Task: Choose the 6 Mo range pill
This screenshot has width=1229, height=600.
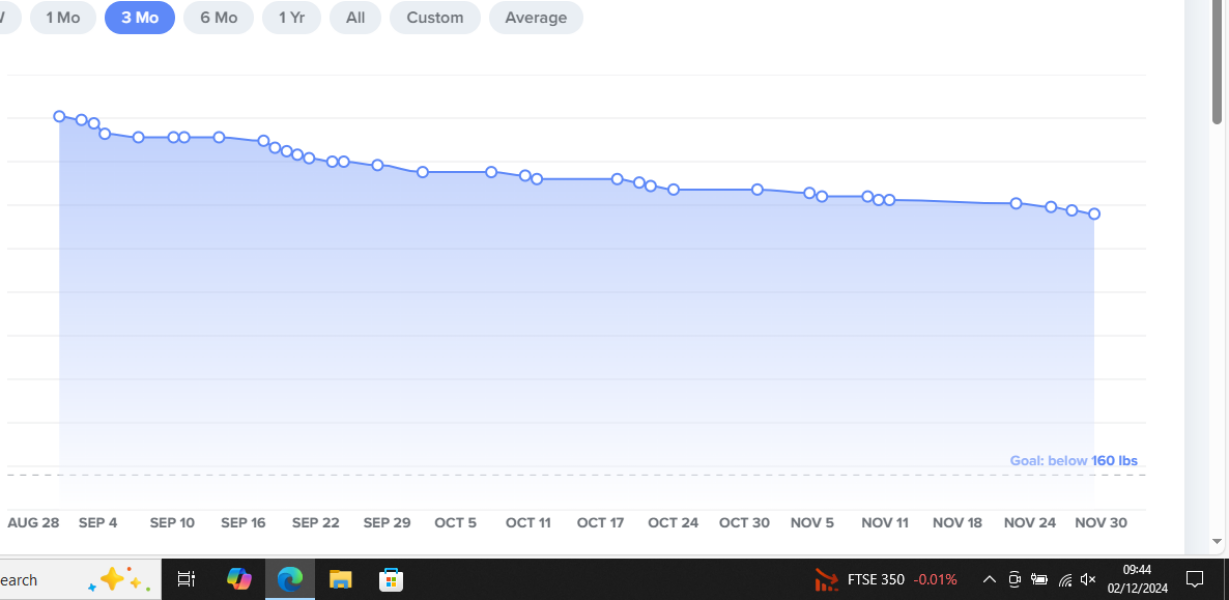Action: pyautogui.click(x=218, y=18)
